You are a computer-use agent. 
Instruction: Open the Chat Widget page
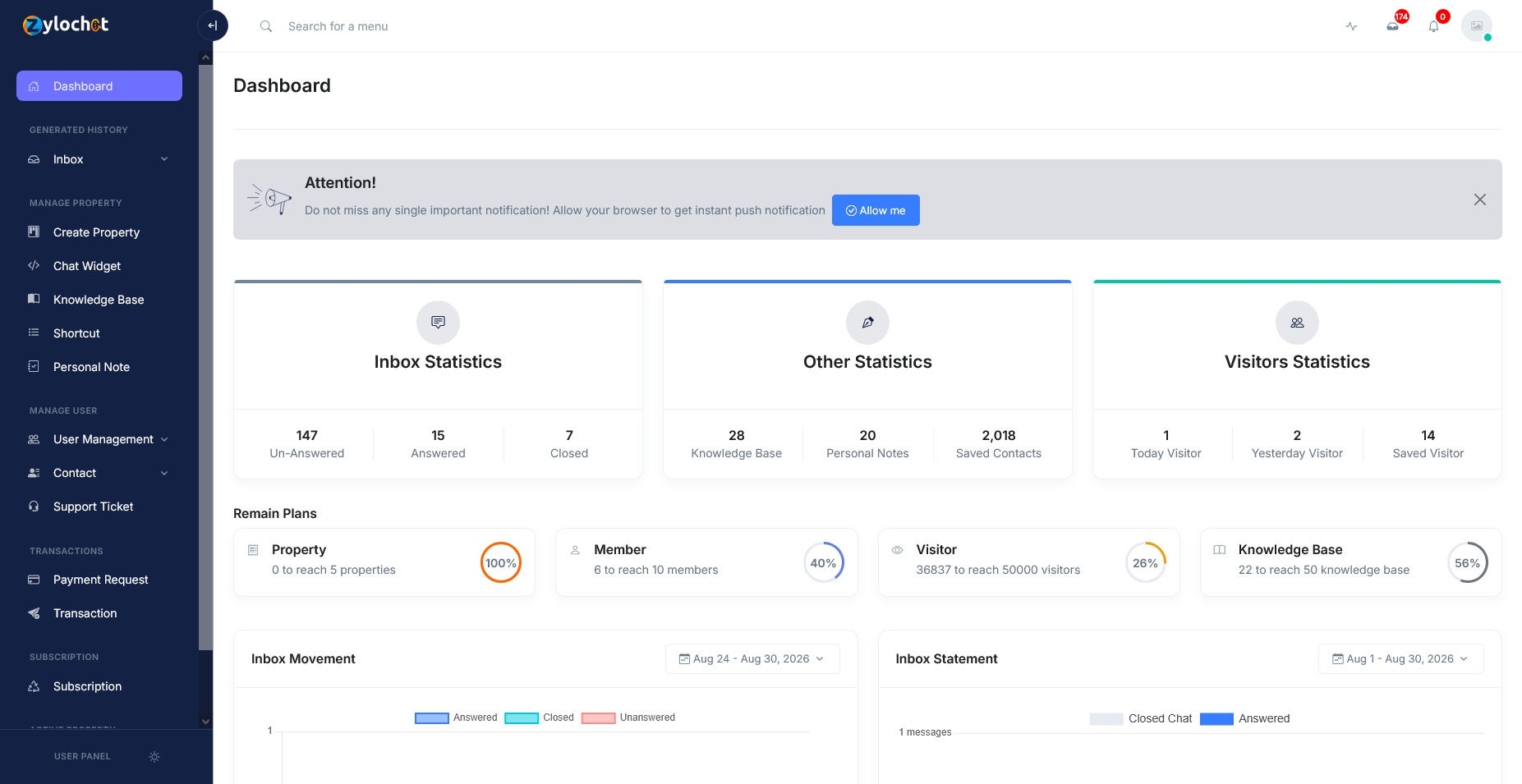tap(99, 266)
